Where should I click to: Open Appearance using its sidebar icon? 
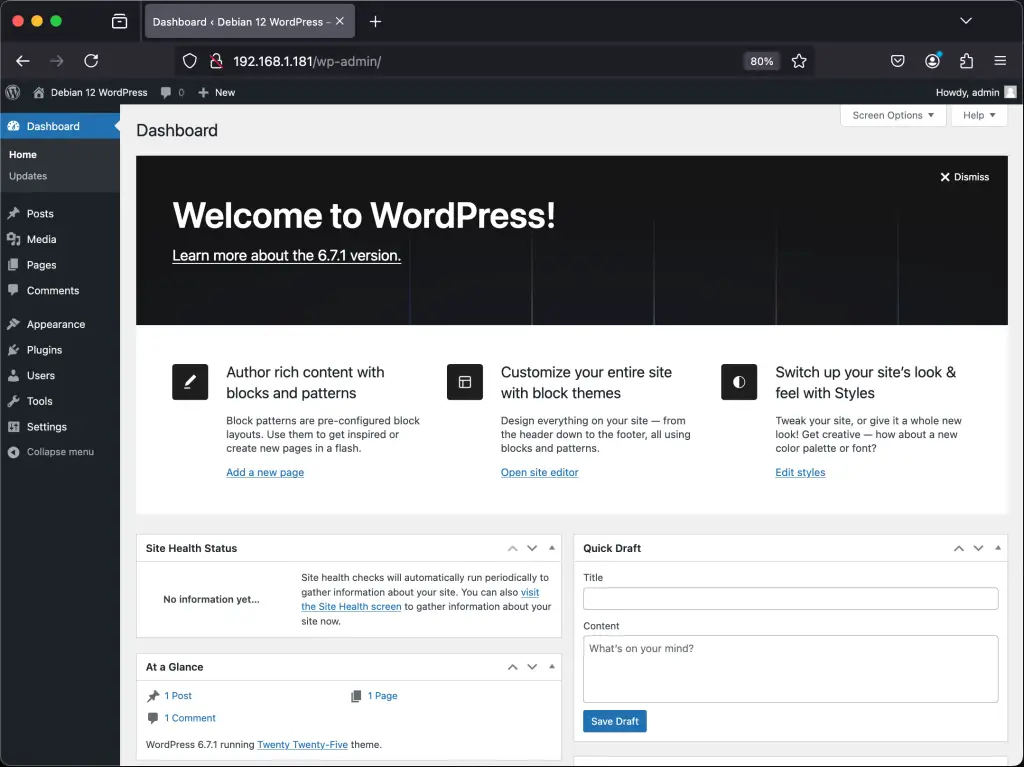tap(15, 324)
